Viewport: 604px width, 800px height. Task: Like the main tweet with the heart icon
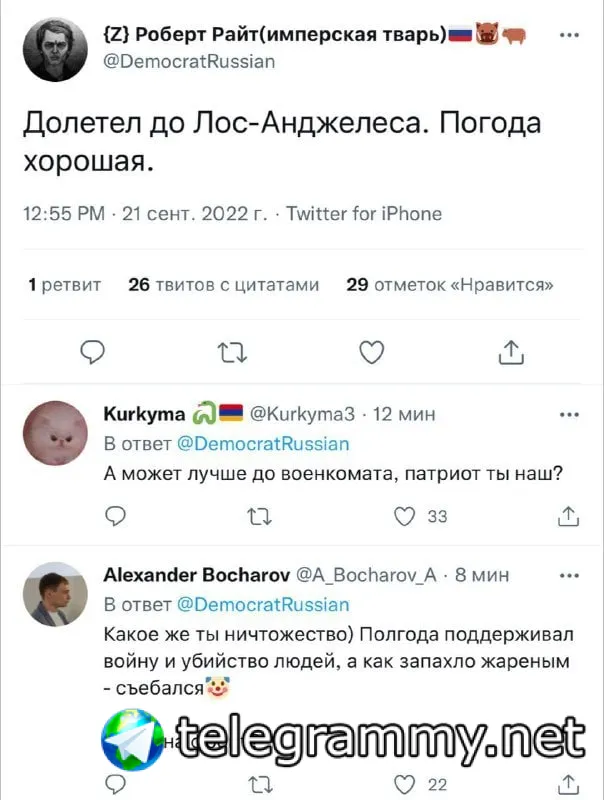371,352
